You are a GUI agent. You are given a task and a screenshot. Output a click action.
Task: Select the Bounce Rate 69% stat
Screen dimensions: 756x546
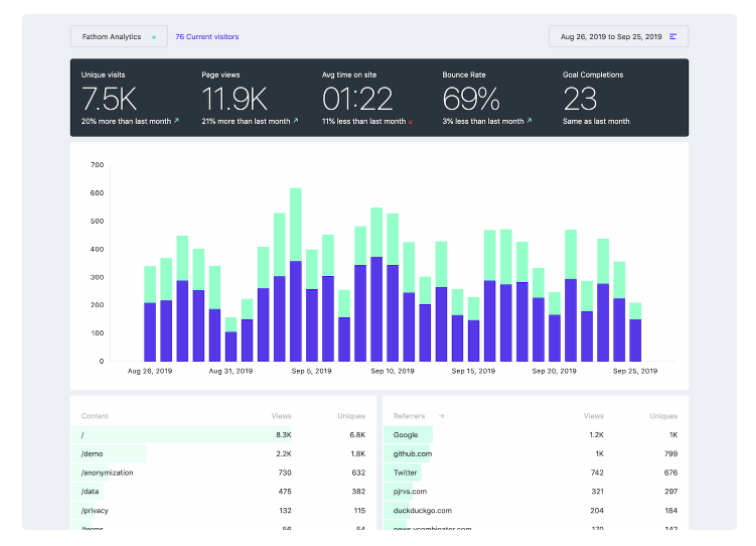click(x=487, y=98)
